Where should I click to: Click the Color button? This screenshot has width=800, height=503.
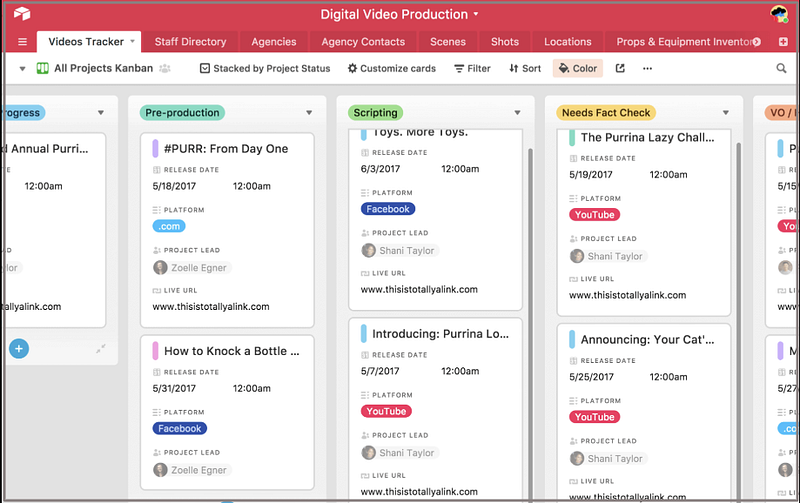tap(578, 68)
